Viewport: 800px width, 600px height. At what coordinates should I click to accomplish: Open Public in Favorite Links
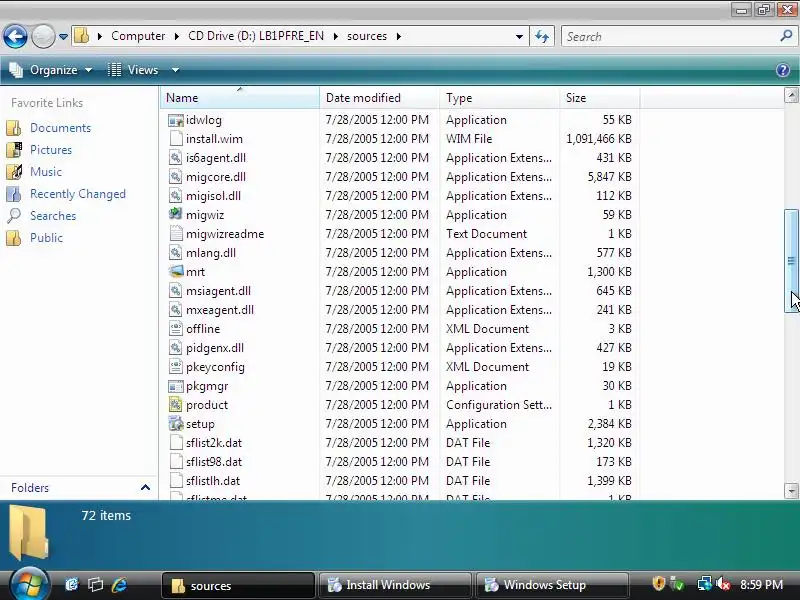tap(46, 238)
